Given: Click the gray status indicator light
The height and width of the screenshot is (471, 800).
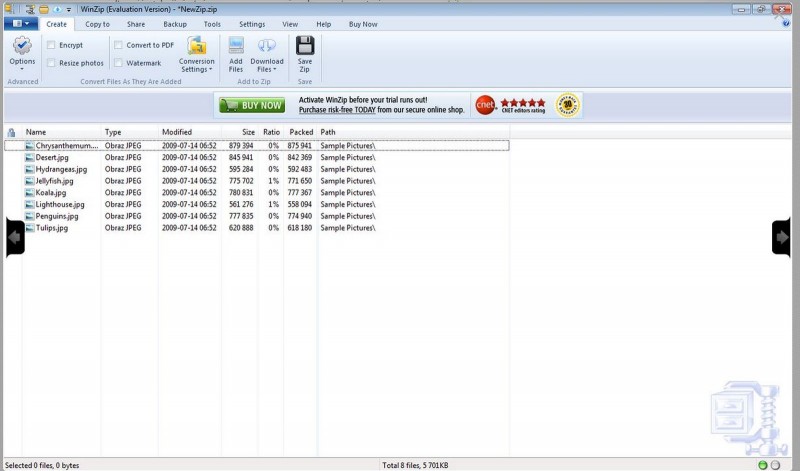Looking at the screenshot, I should pyautogui.click(x=775, y=465).
